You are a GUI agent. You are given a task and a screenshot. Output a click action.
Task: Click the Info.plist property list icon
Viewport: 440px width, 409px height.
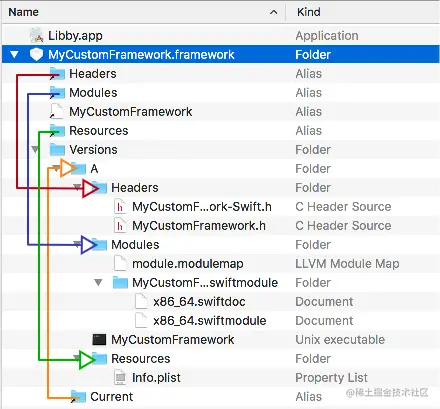tap(120, 377)
